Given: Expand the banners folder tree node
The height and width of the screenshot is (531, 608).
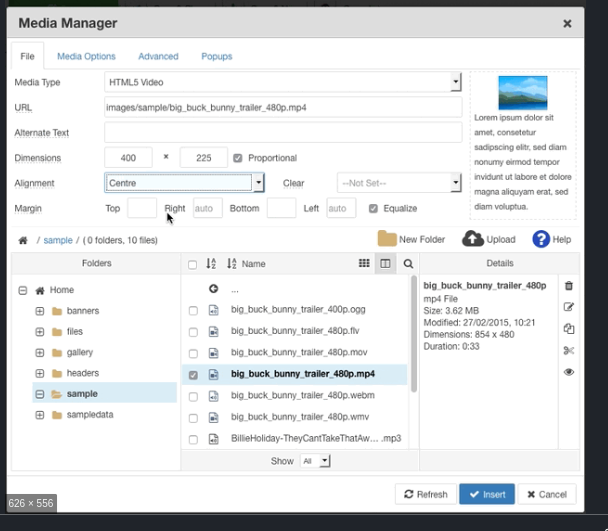Looking at the screenshot, I should (40, 311).
